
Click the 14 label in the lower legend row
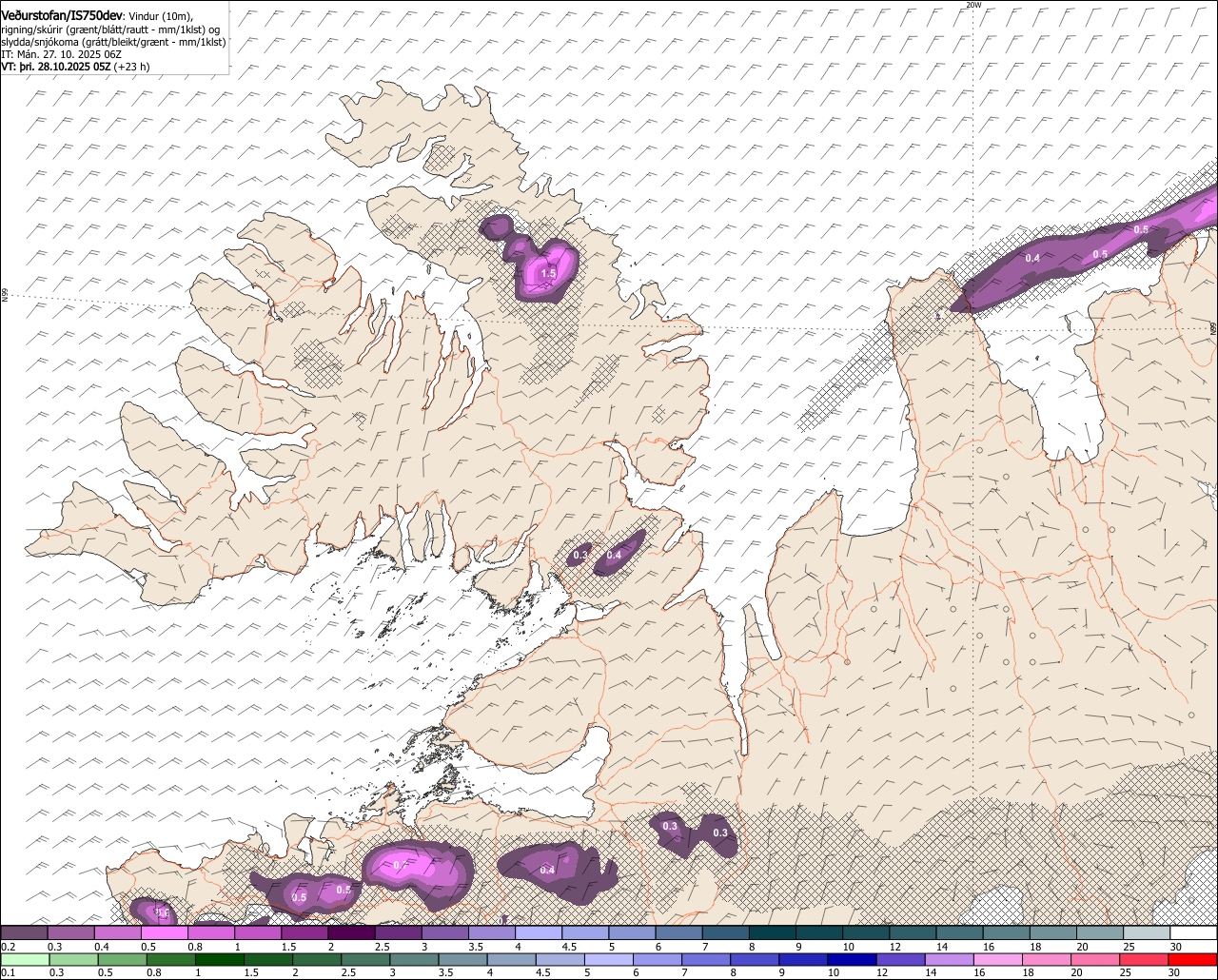[929, 972]
